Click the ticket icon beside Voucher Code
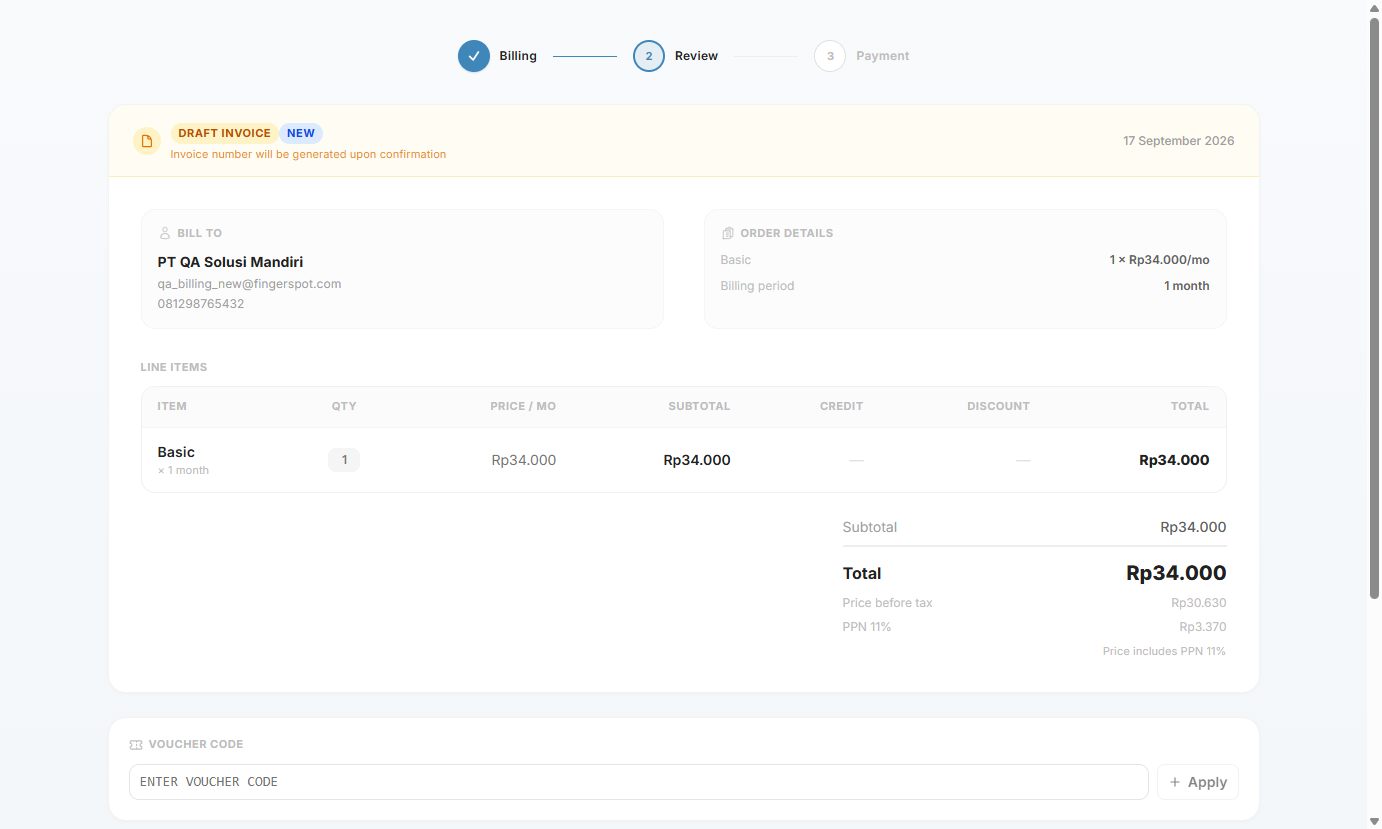Screen dimensions: 1382x829 pos(136,744)
